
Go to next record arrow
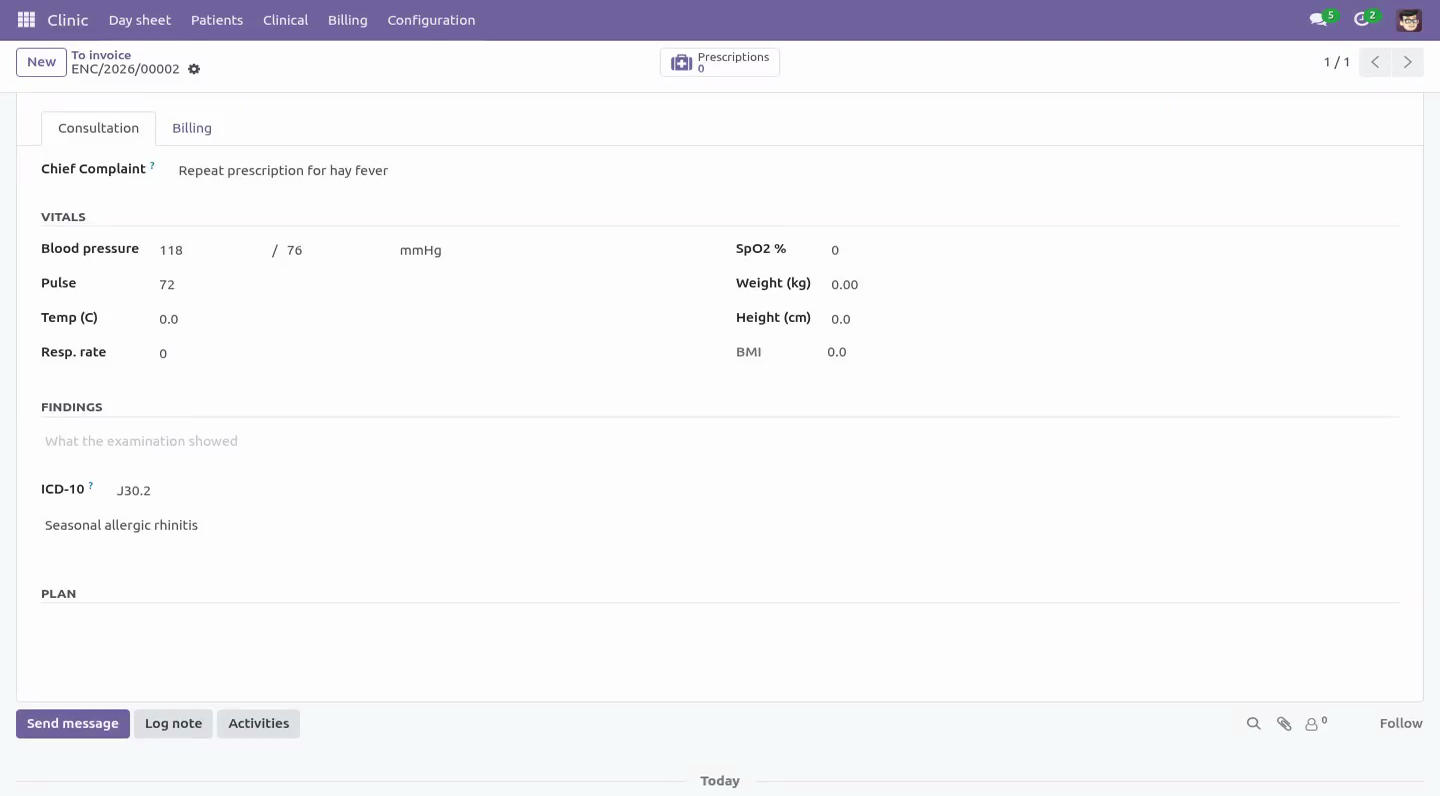click(x=1407, y=62)
